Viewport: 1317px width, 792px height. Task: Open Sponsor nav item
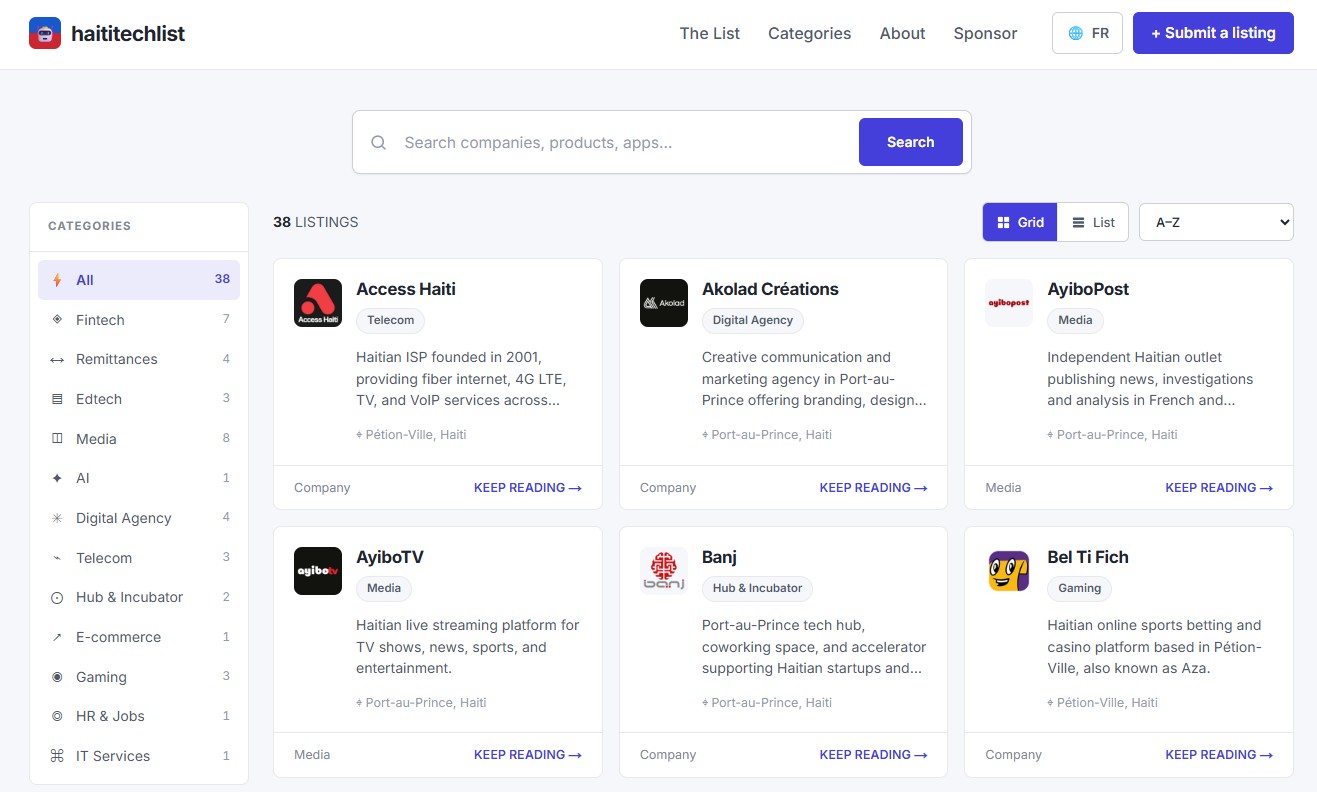tap(985, 33)
